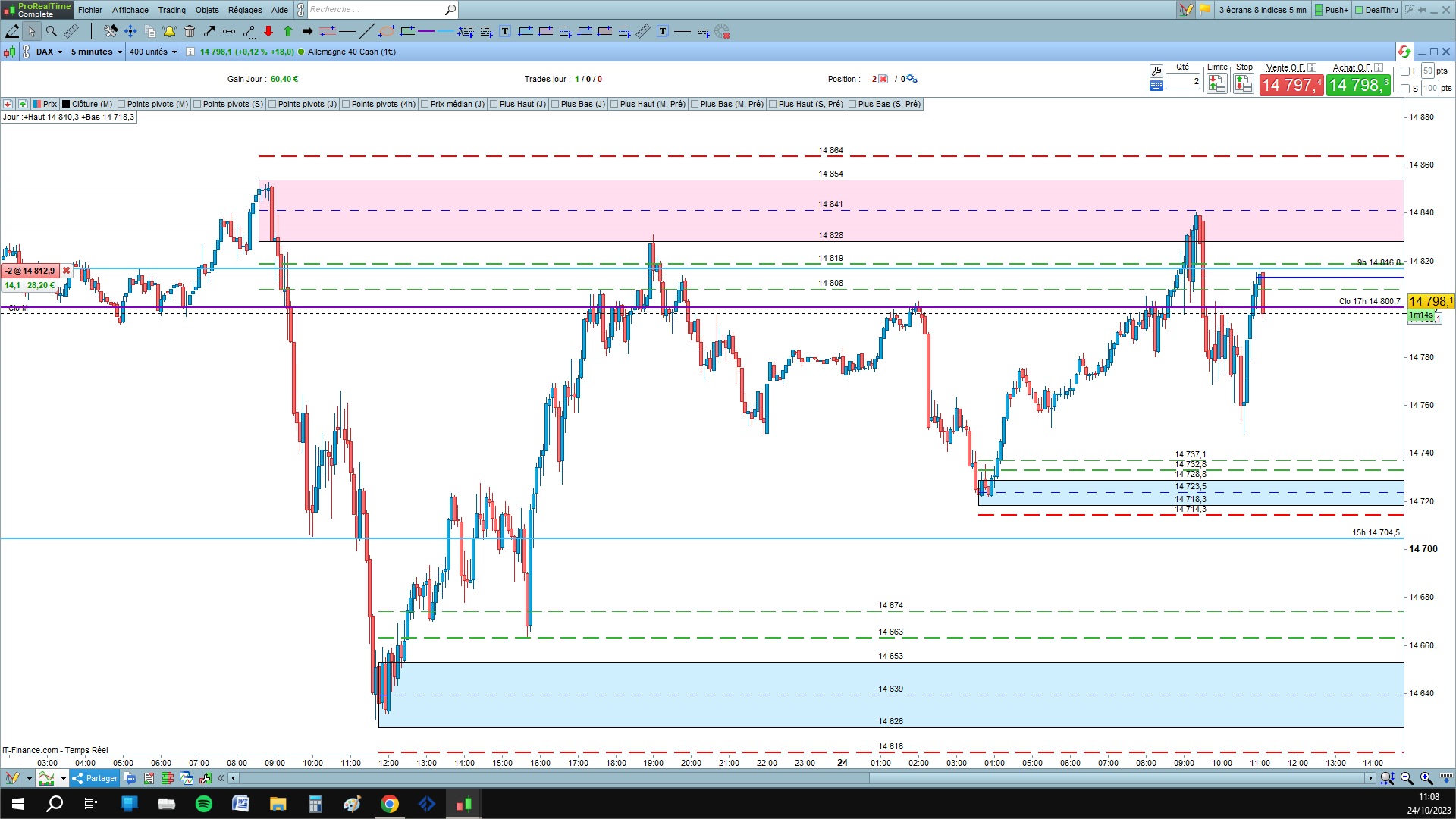Select the green up arrow tool

tap(288, 31)
